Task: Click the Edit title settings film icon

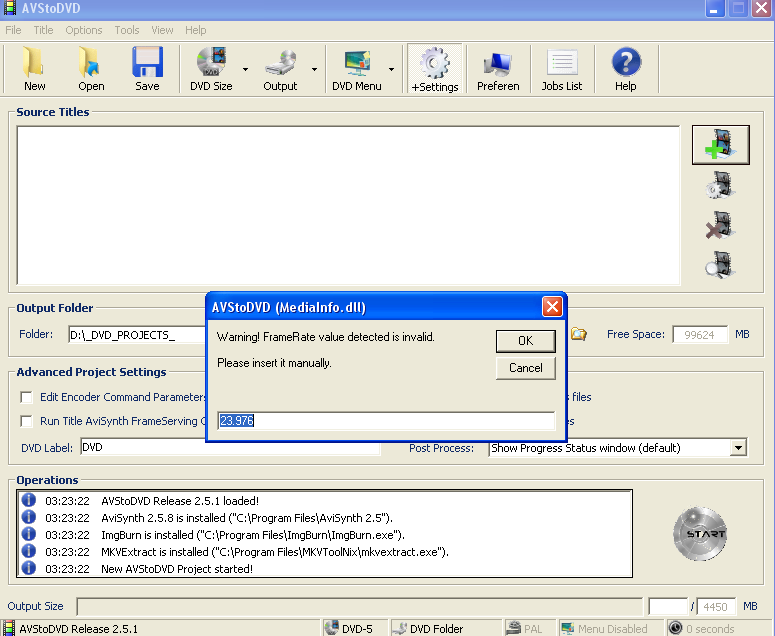Action: [x=721, y=185]
